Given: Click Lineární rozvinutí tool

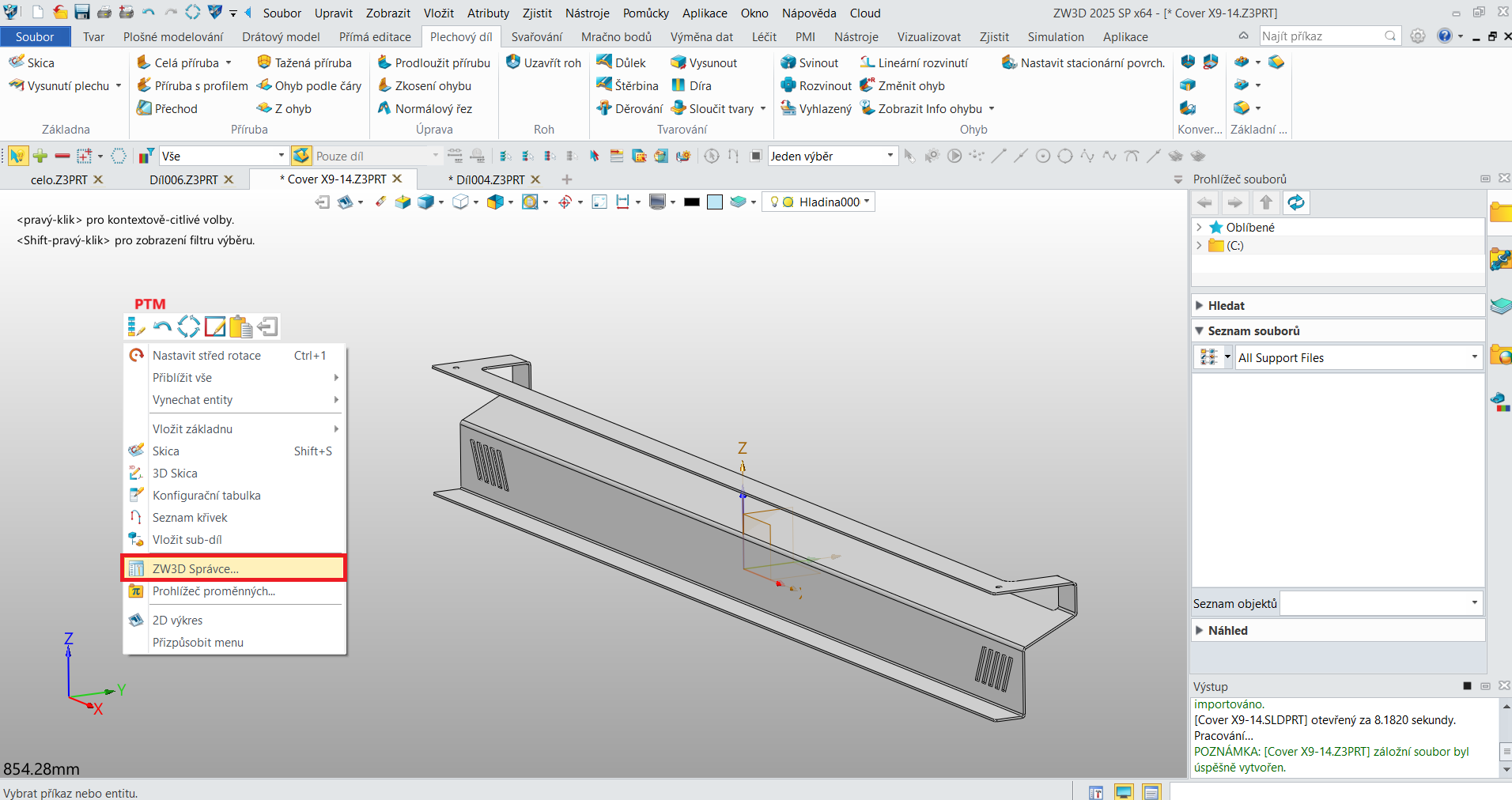Looking at the screenshot, I should point(913,62).
